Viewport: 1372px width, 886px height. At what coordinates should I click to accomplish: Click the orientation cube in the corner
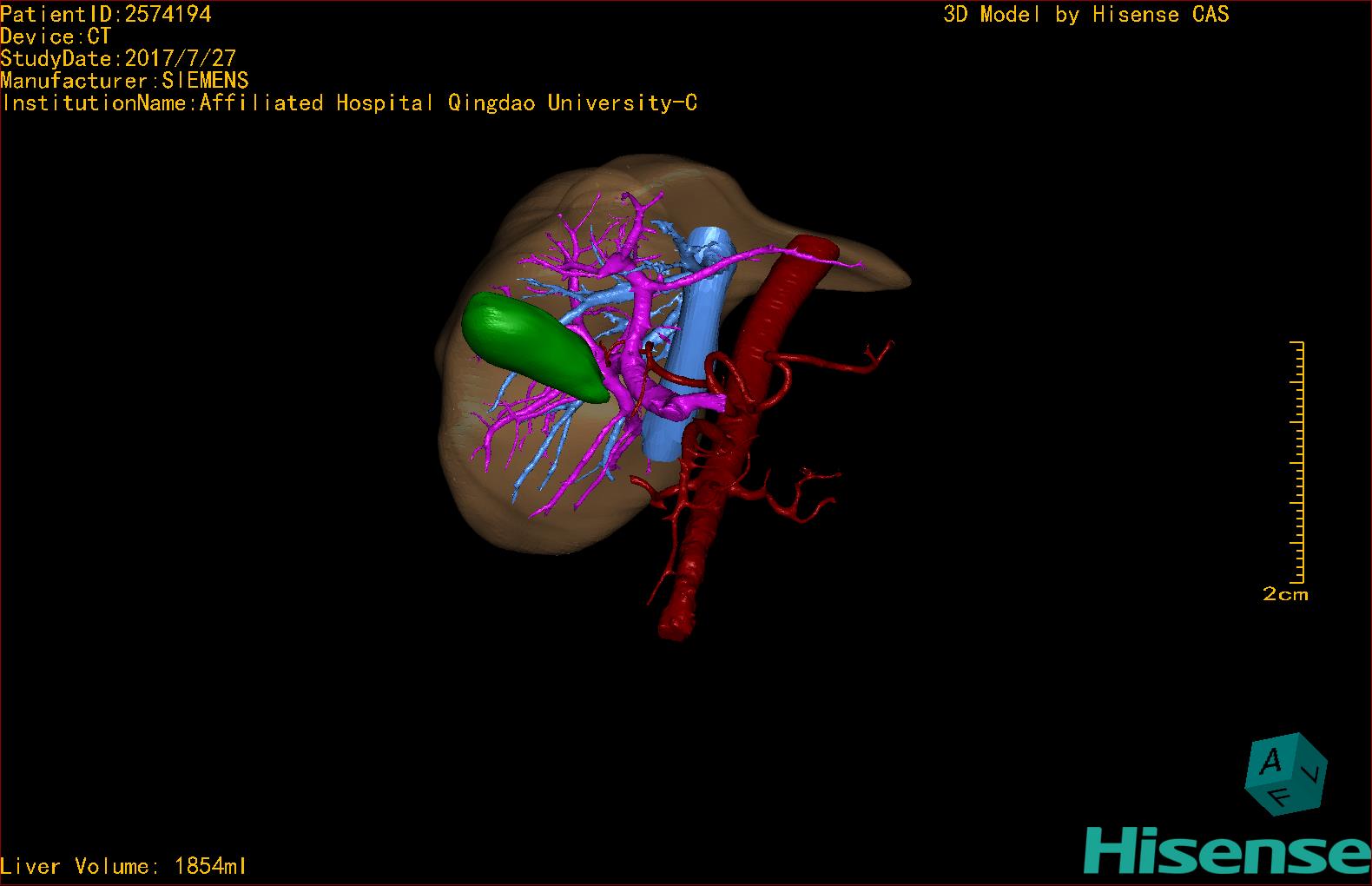point(1286,773)
